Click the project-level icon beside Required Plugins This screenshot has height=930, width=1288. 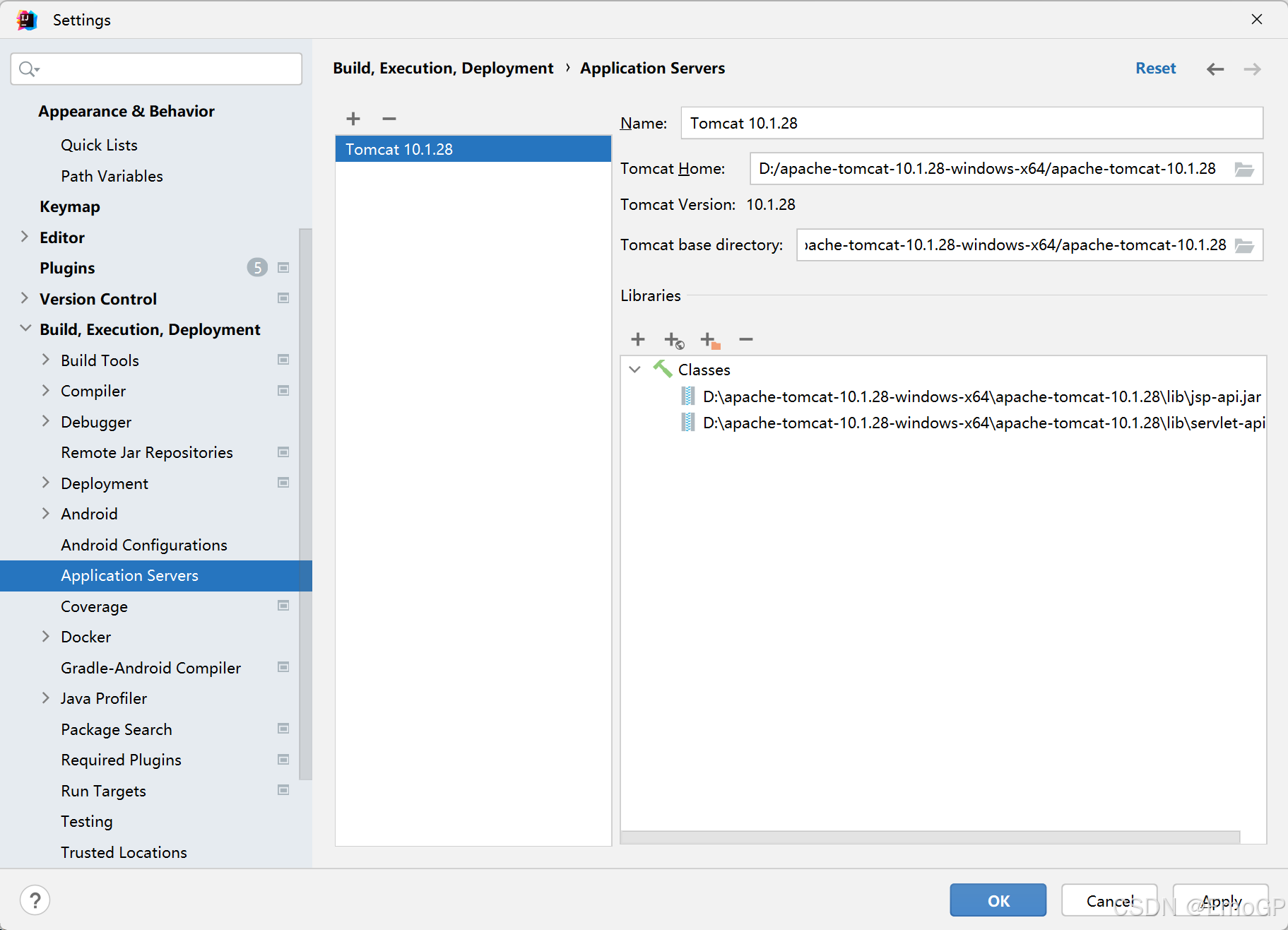click(x=283, y=760)
